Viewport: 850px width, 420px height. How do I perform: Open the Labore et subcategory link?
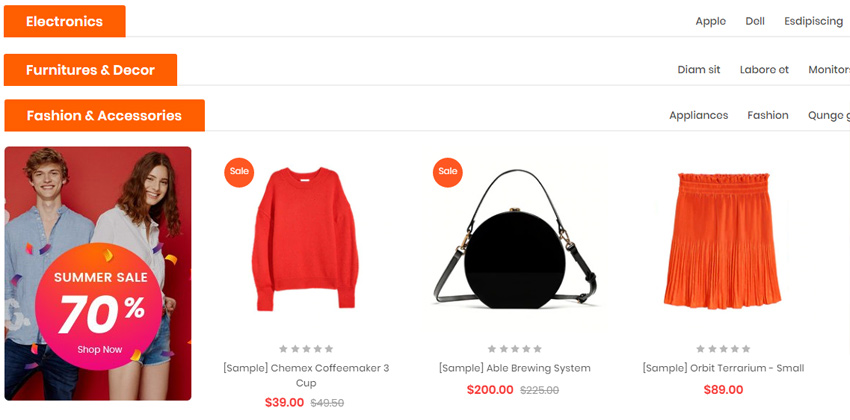pyautogui.click(x=764, y=70)
